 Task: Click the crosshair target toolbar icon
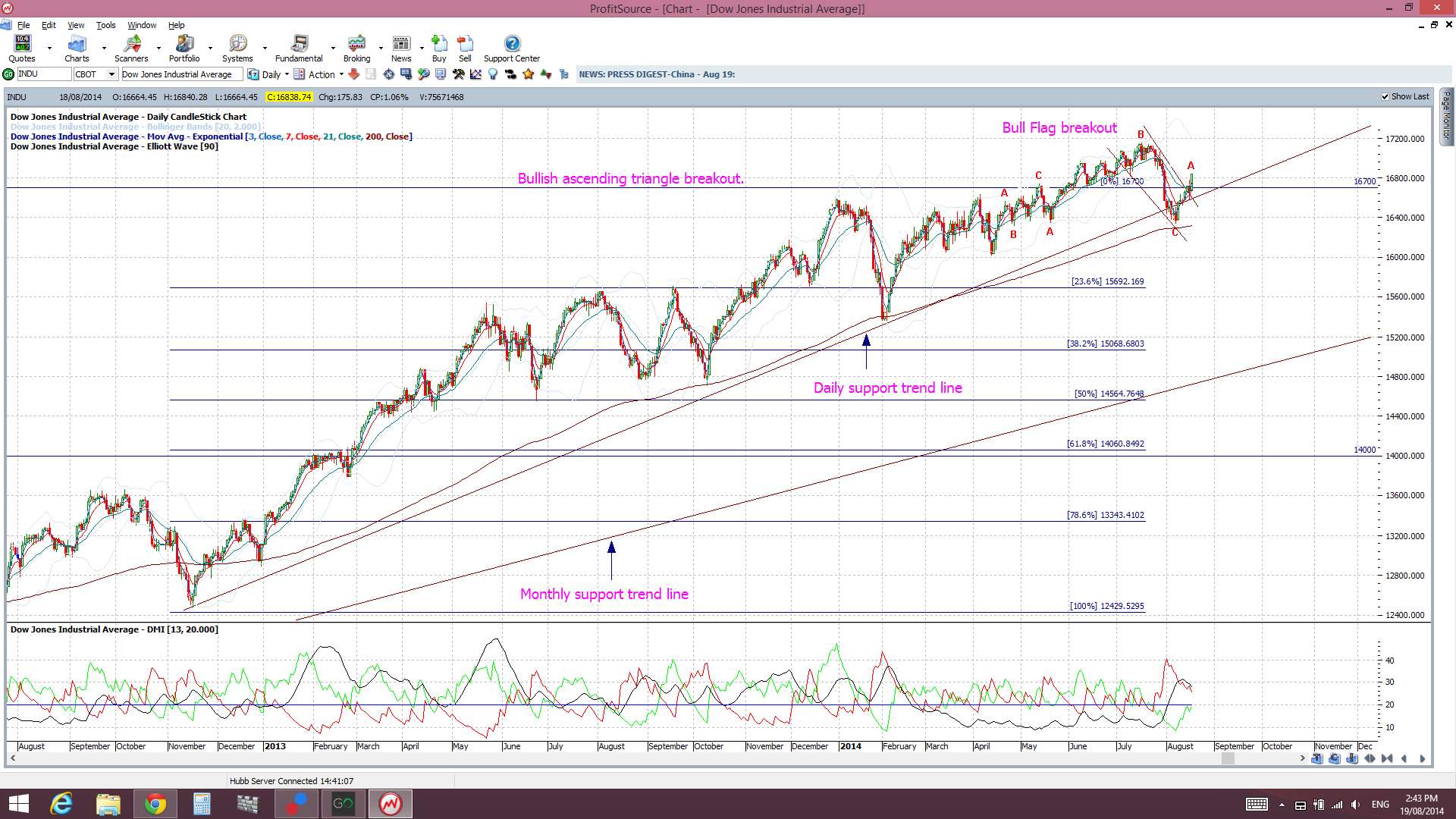388,74
